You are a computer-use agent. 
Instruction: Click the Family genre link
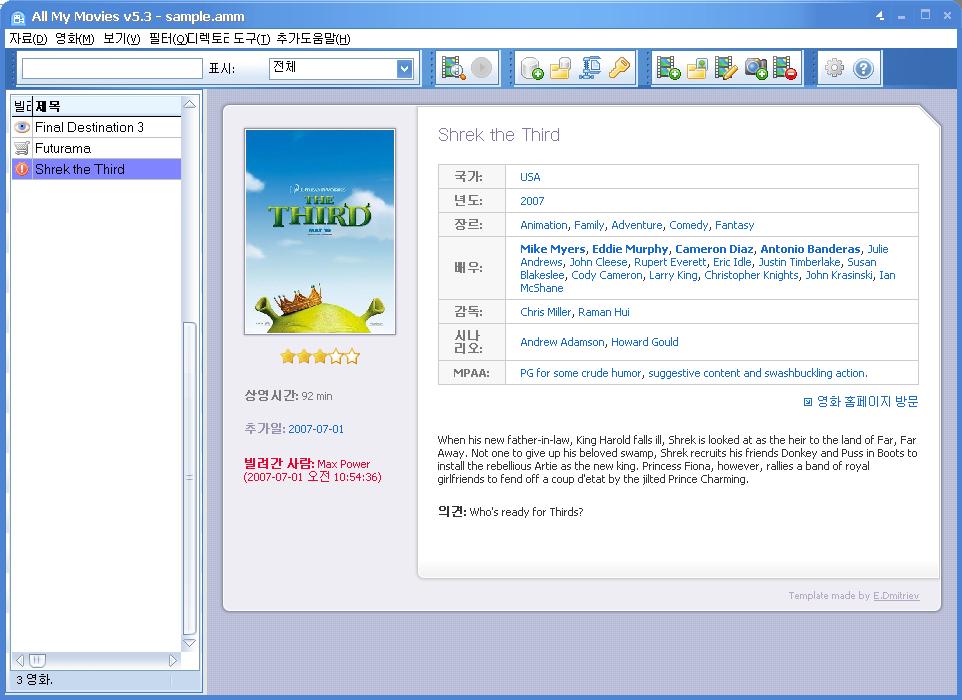coord(589,225)
